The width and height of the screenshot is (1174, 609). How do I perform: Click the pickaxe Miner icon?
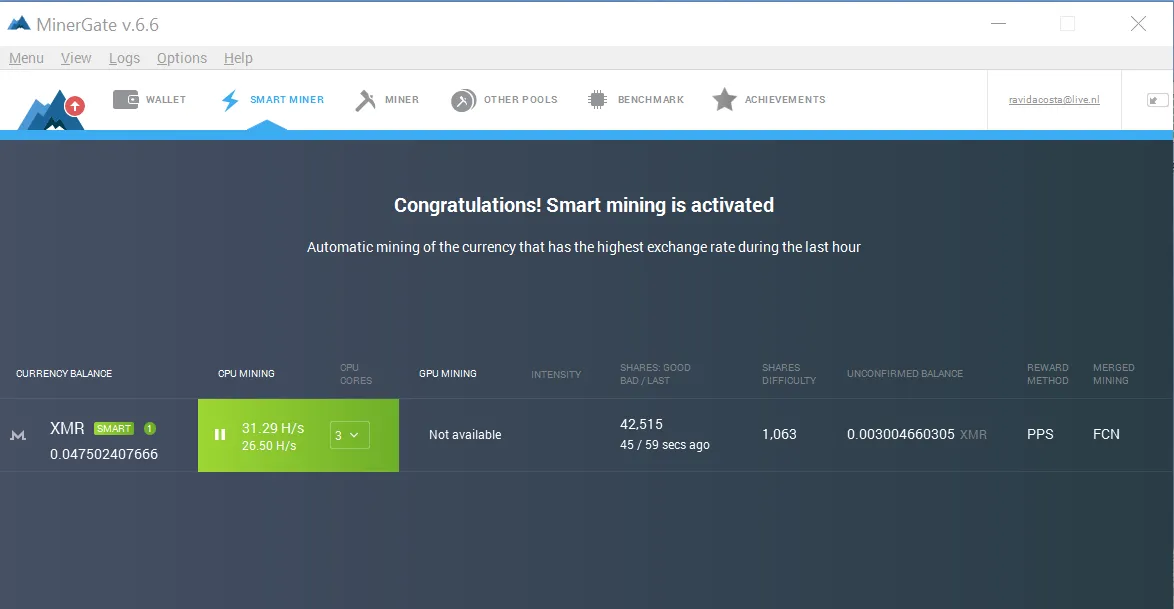click(365, 100)
